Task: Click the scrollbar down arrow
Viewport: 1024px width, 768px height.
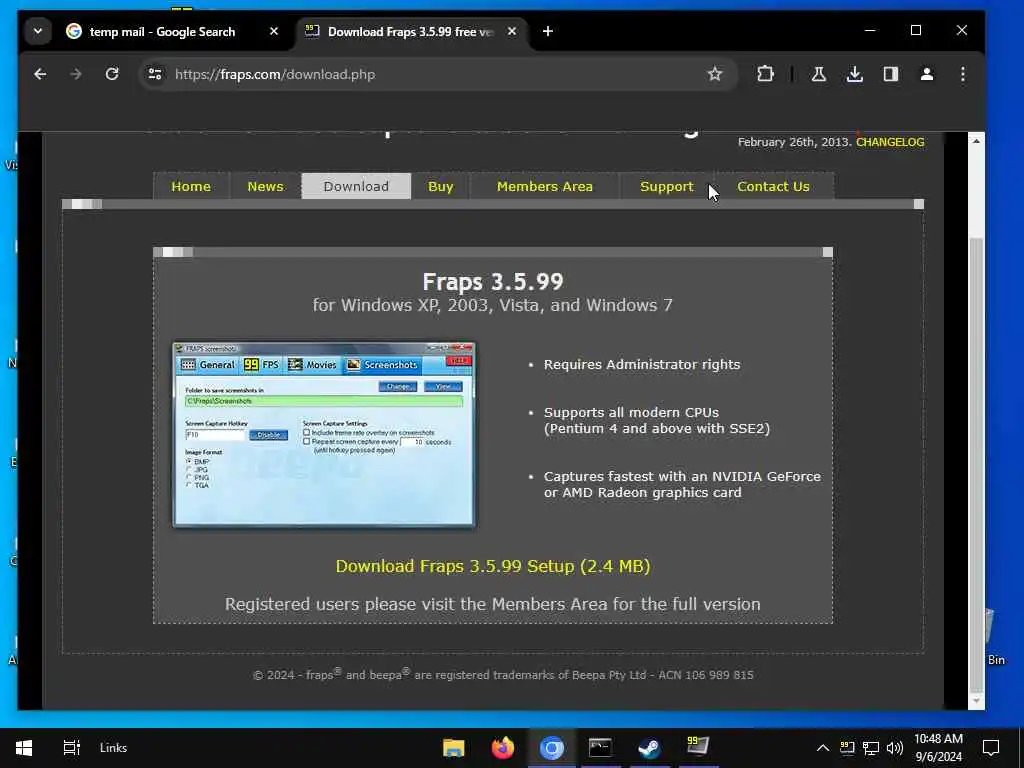Action: click(976, 701)
